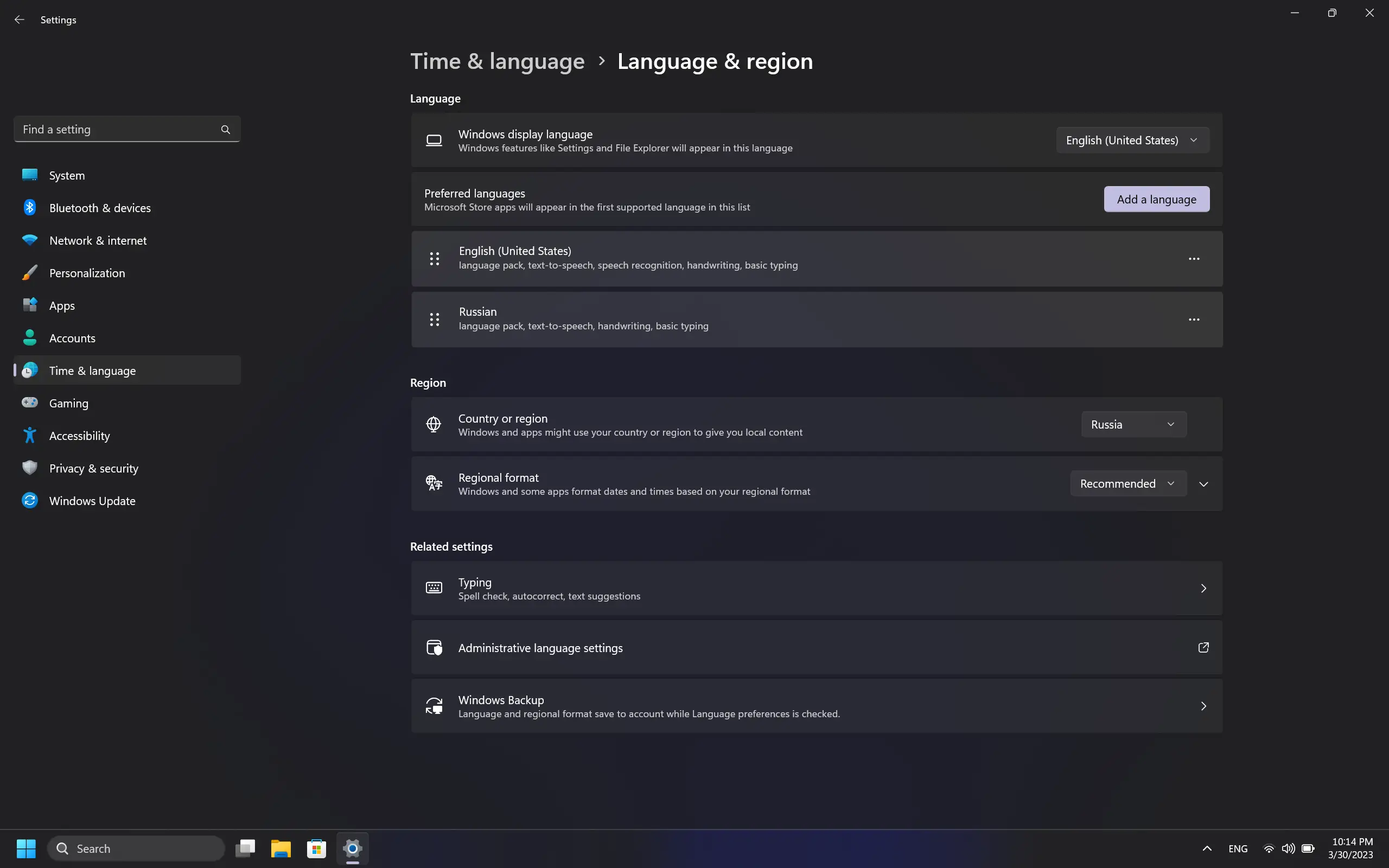Grab the drag handle beside Russian
The image size is (1389, 868).
435,320
